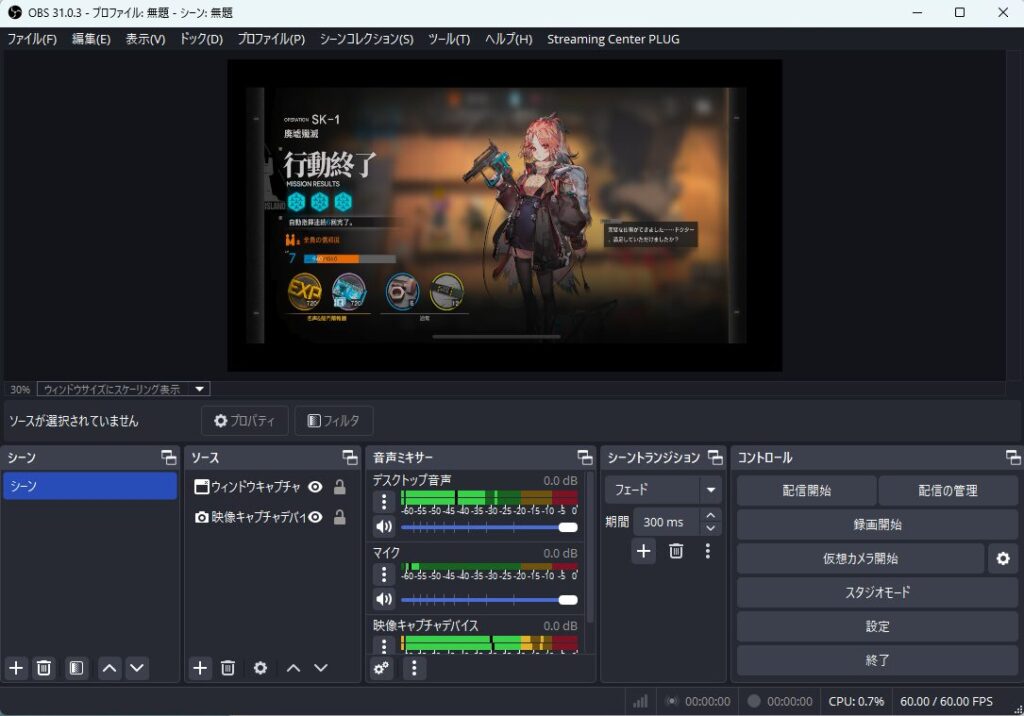Open the フェード transition dropdown
The width and height of the screenshot is (1024, 716).
click(x=663, y=489)
